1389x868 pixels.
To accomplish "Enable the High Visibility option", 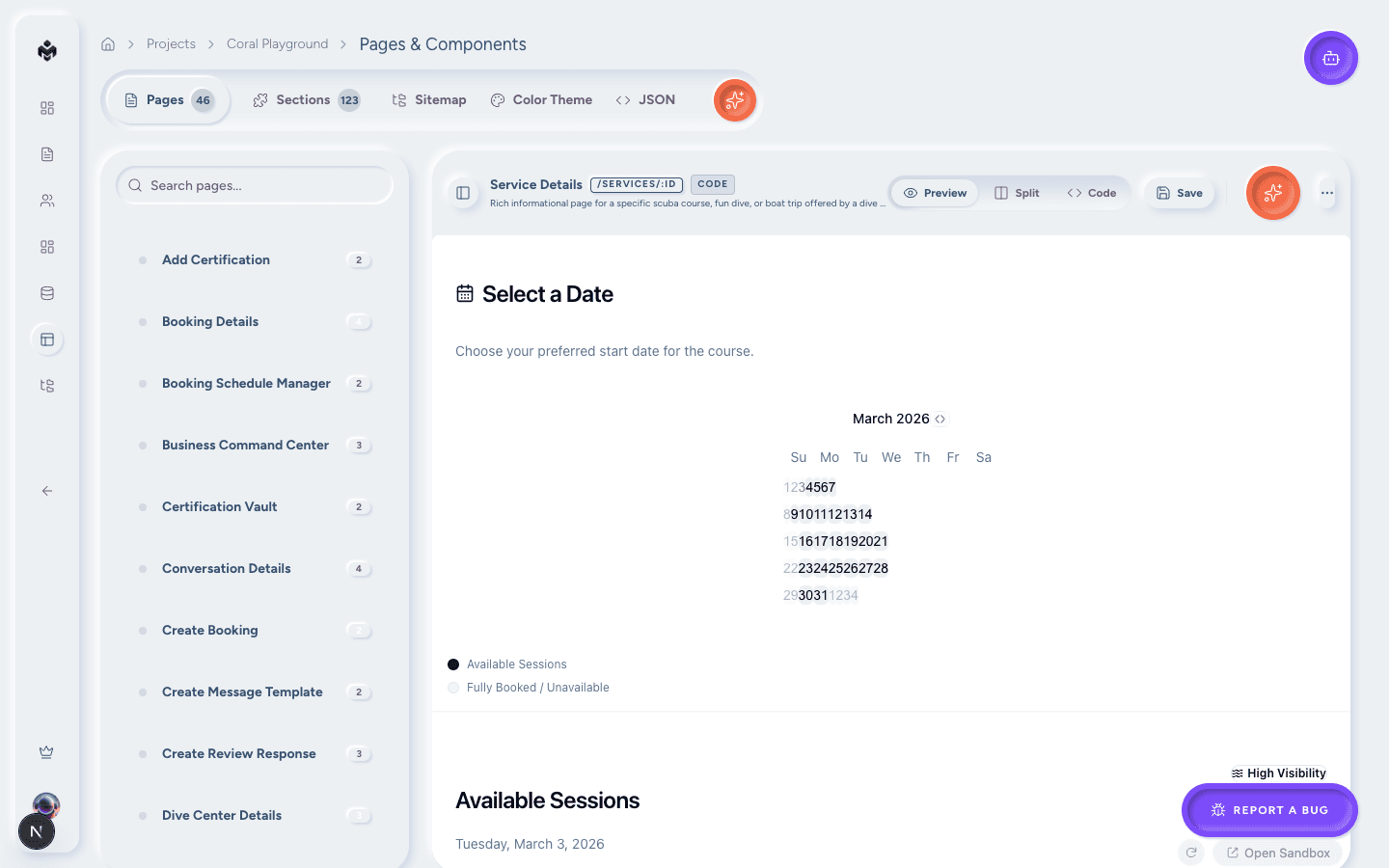I will tap(1279, 773).
